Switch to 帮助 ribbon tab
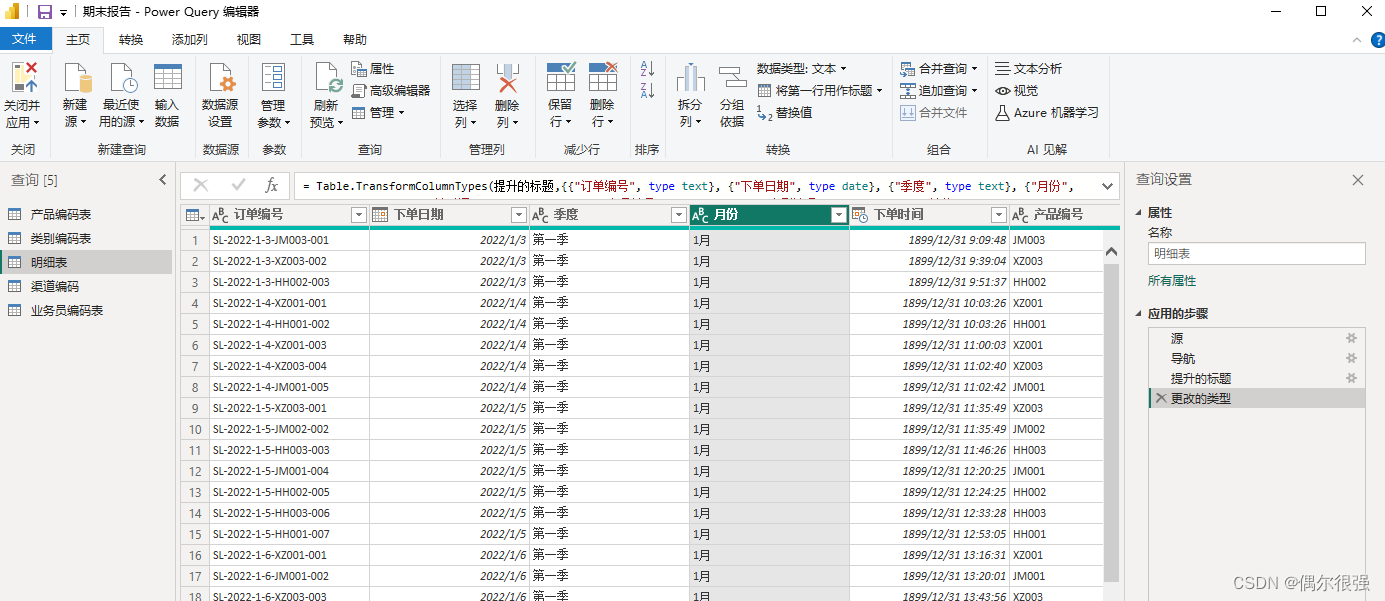Viewport: 1385px width, 601px height. pyautogui.click(x=355, y=40)
